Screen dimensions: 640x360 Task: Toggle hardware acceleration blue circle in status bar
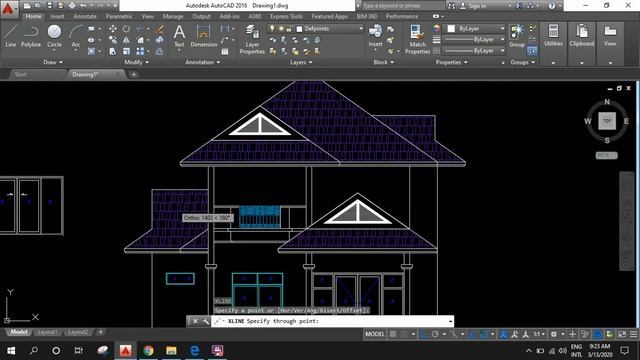coord(598,334)
